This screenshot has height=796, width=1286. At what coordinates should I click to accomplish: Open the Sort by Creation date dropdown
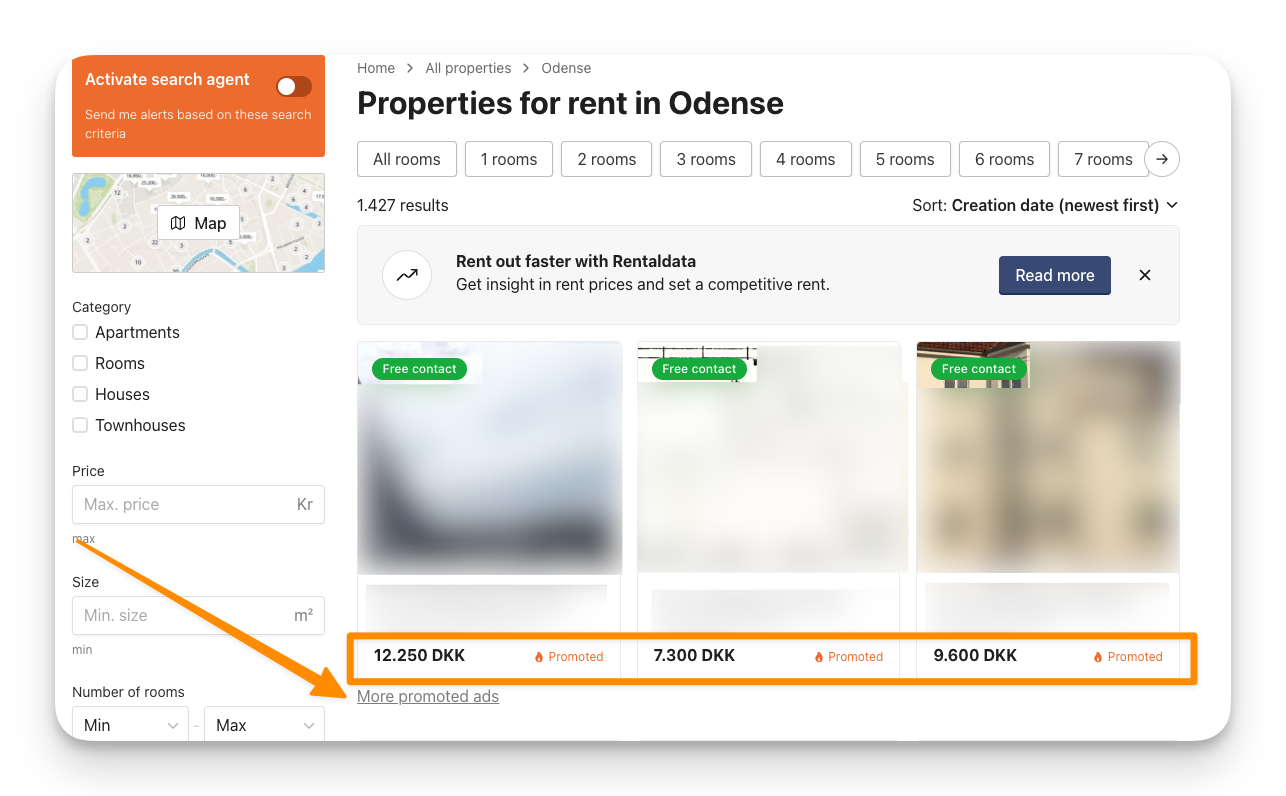[1046, 205]
